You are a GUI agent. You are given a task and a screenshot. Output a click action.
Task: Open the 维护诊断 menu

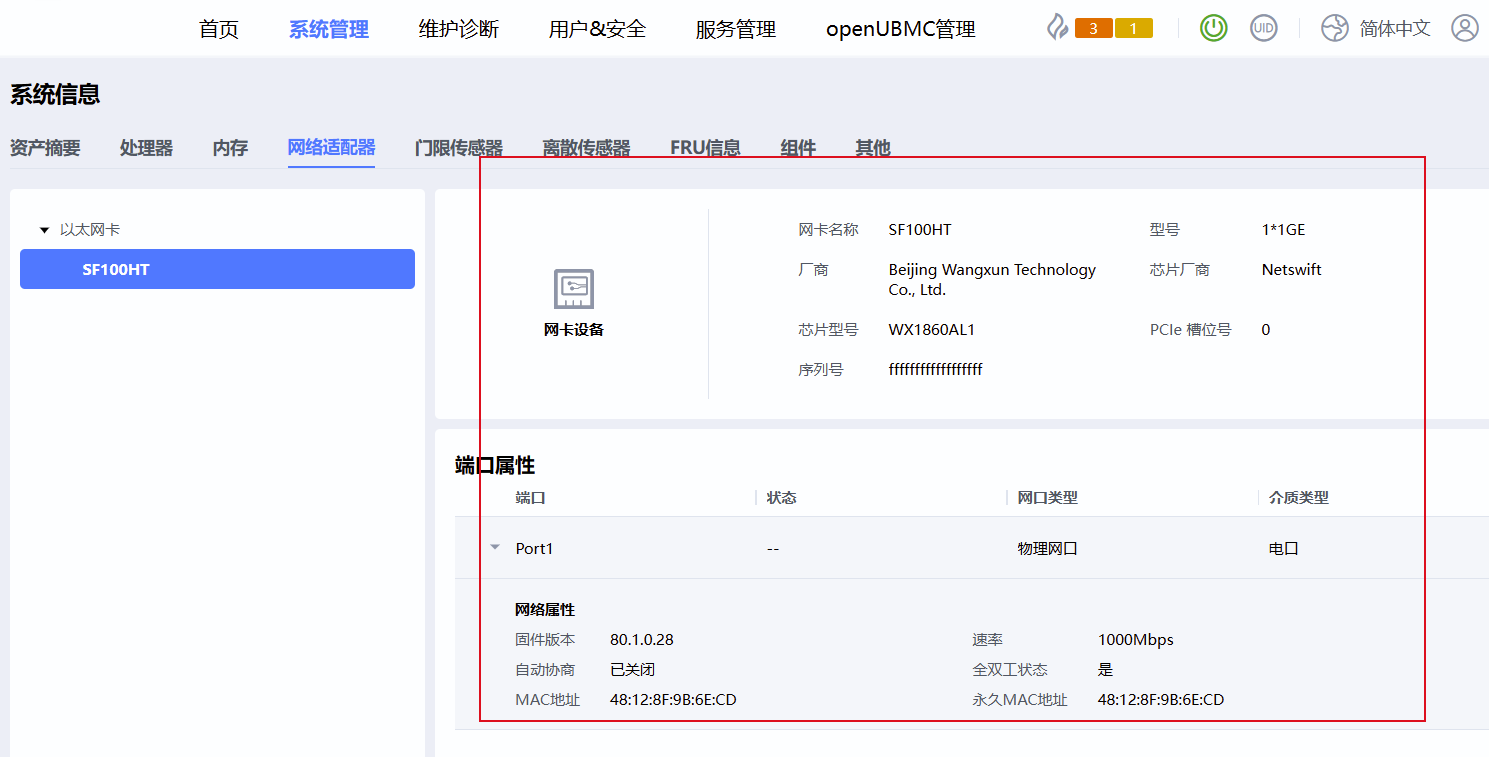pos(458,30)
